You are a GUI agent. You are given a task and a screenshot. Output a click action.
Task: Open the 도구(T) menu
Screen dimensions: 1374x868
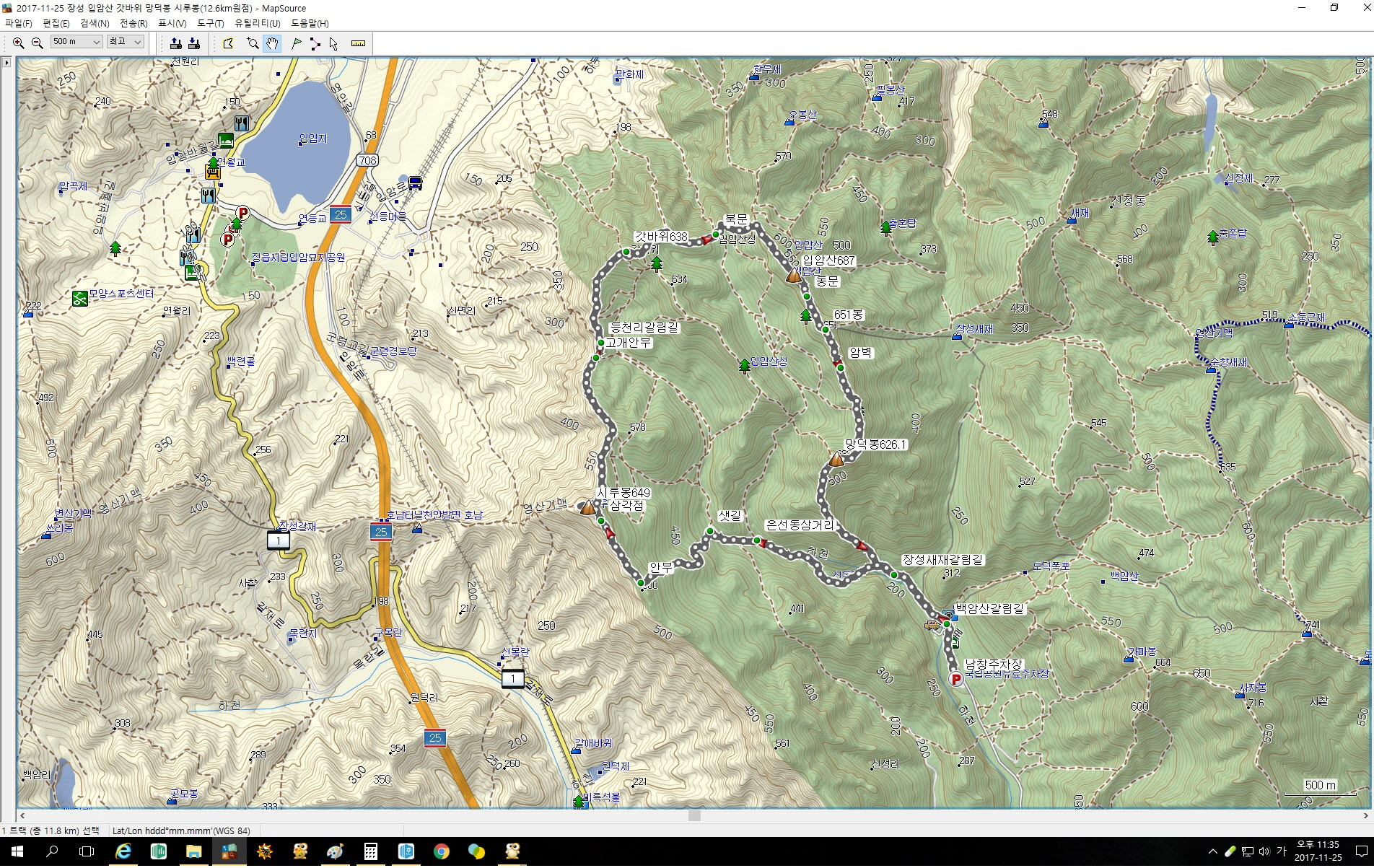click(211, 23)
